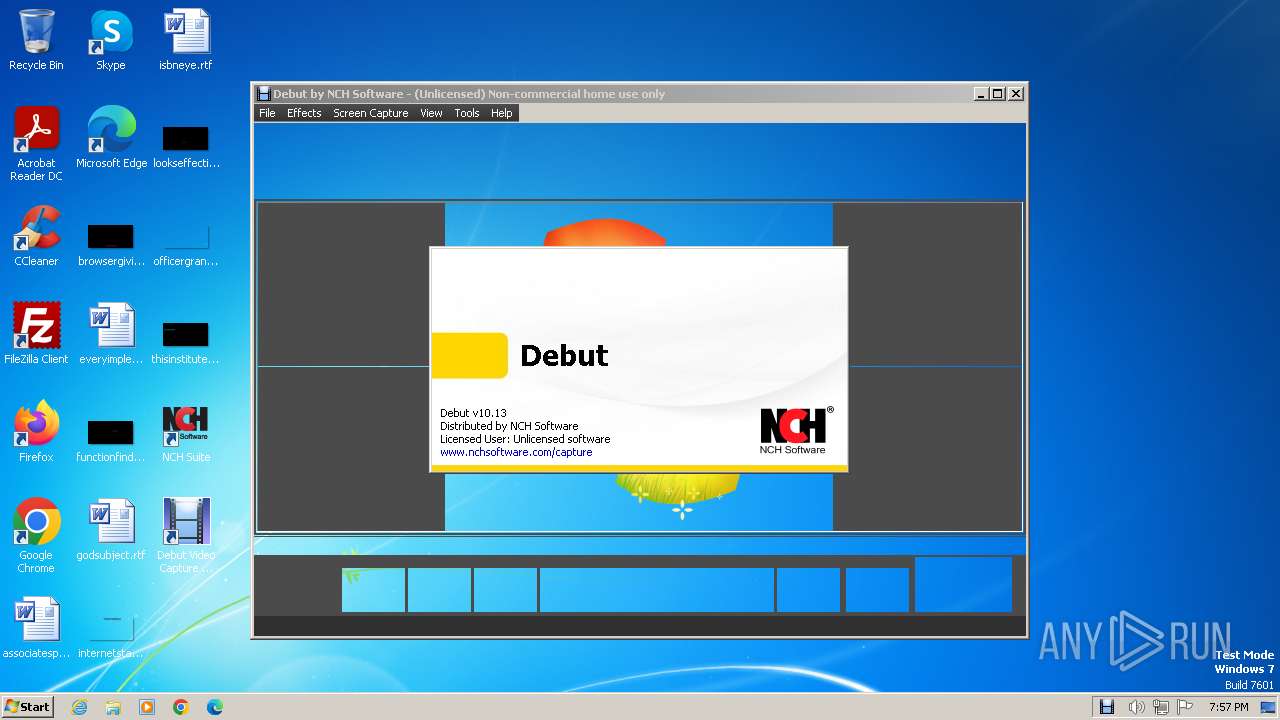Launch the CCleaner desktop shortcut
1280x720 pixels.
pos(36,236)
